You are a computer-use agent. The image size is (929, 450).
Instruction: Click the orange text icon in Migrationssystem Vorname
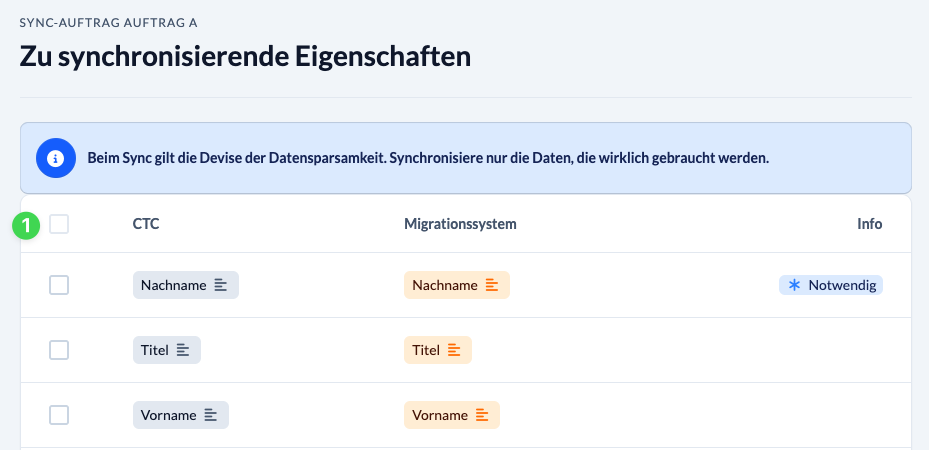pyautogui.click(x=482, y=415)
